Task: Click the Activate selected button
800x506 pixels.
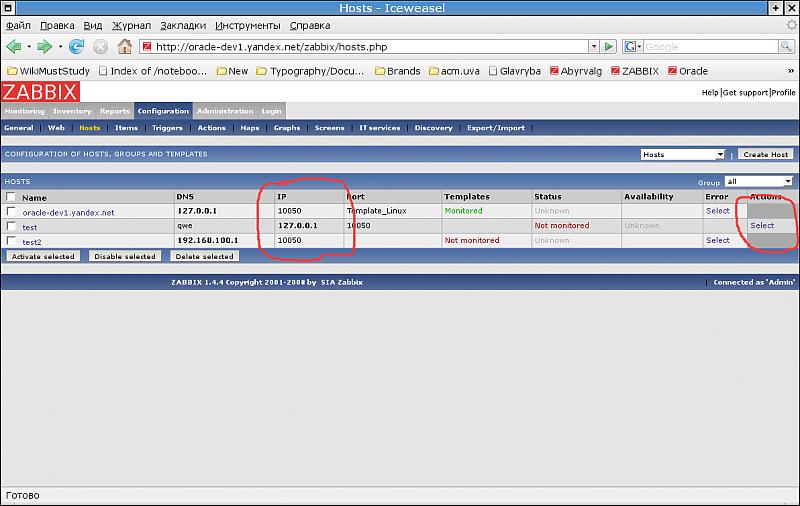Action: point(43,256)
